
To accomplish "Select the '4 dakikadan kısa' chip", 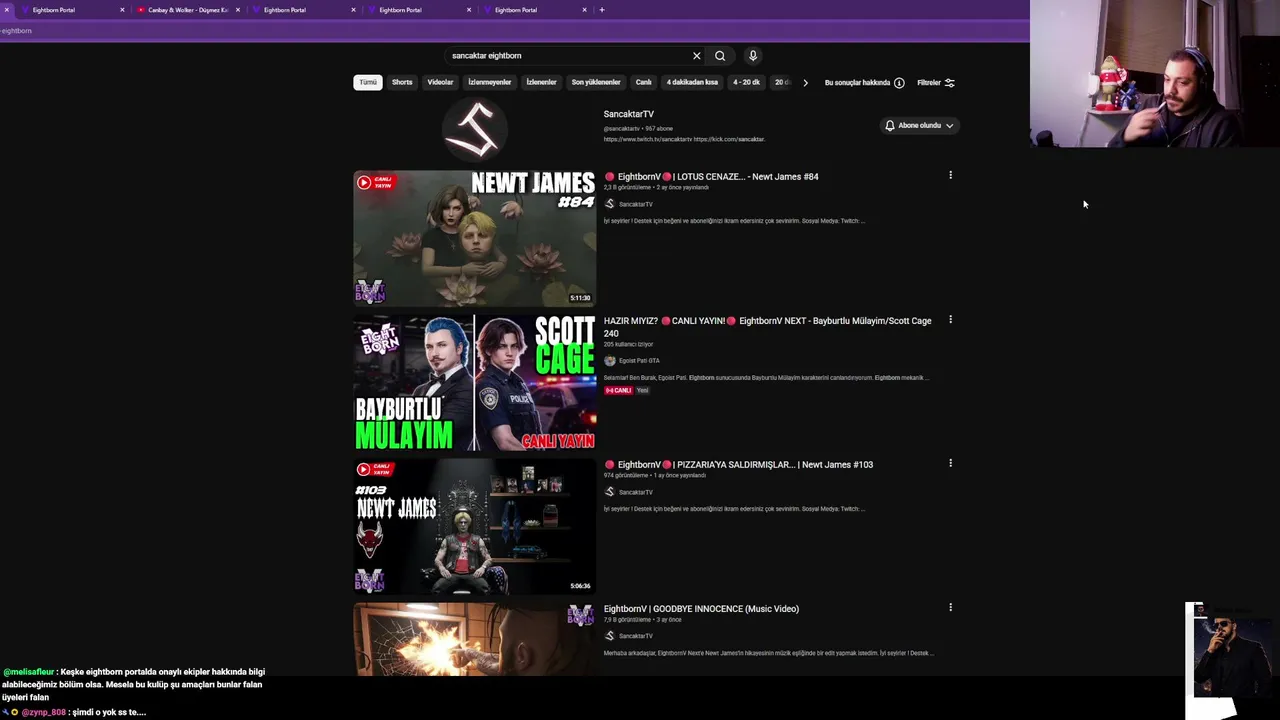I will tap(692, 82).
